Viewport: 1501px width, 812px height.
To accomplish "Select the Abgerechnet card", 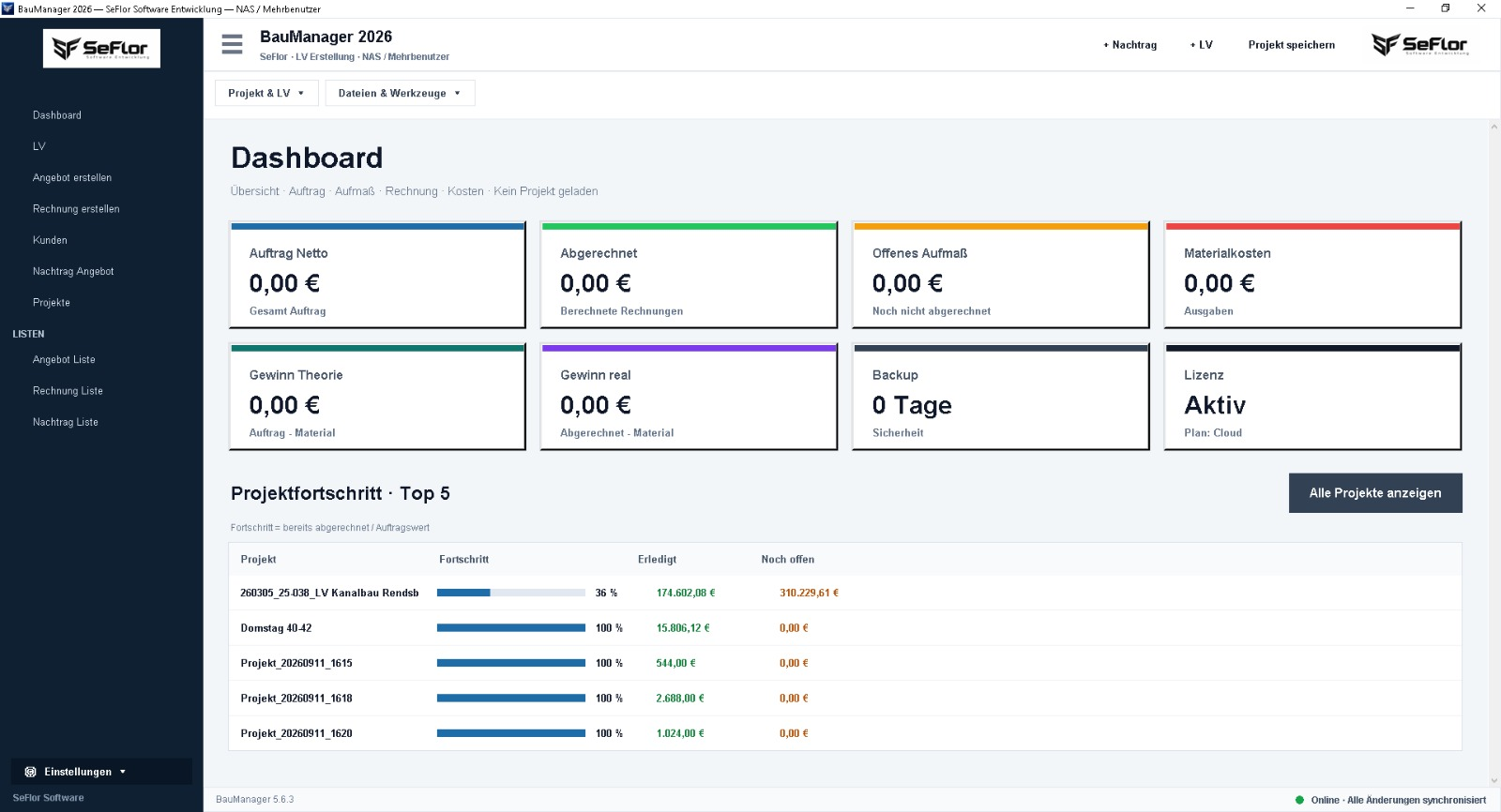I will pos(689,275).
